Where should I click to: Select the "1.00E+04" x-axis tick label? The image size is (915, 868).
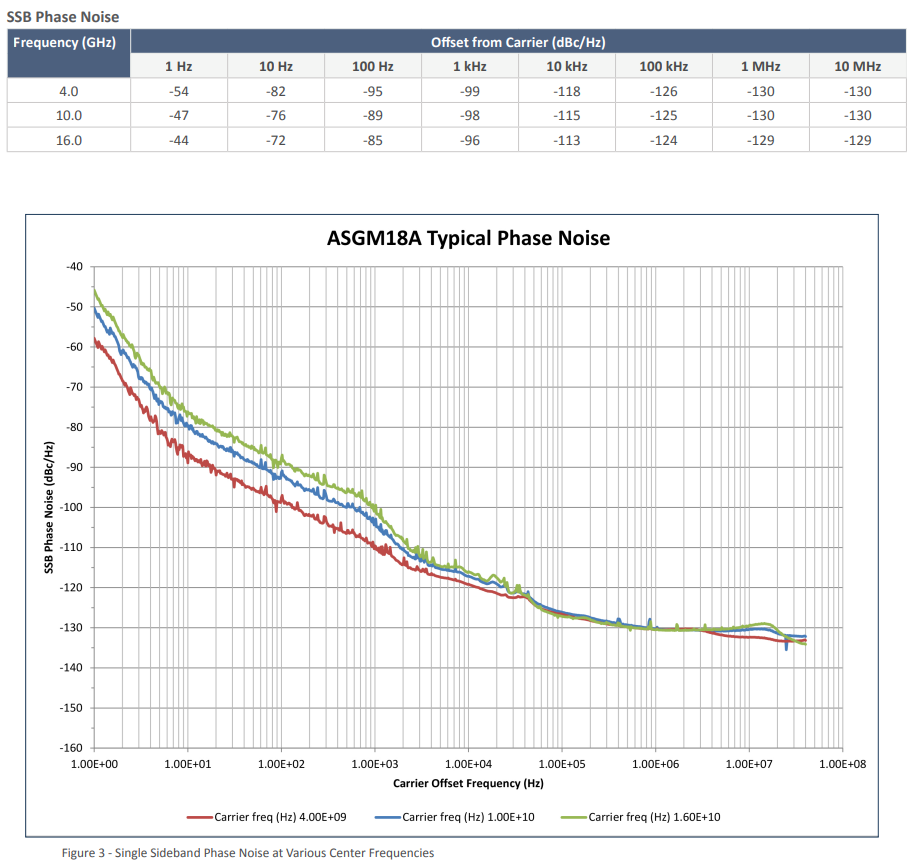469,764
